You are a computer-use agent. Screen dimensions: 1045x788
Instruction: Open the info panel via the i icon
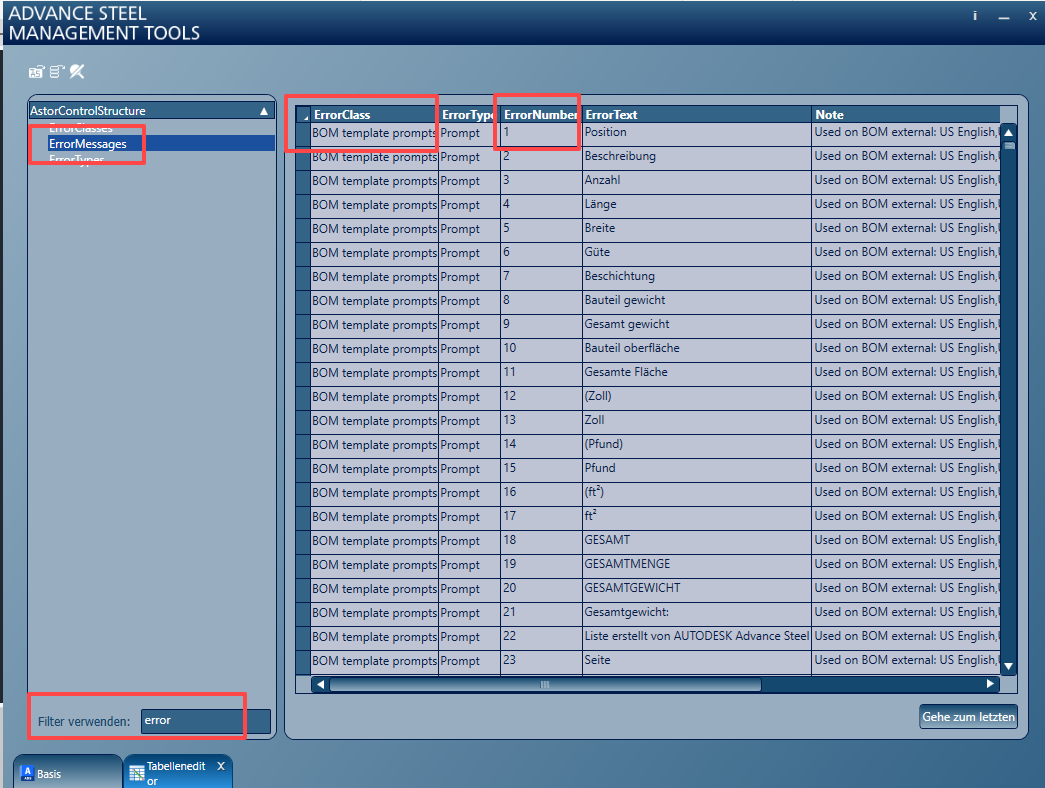point(975,16)
